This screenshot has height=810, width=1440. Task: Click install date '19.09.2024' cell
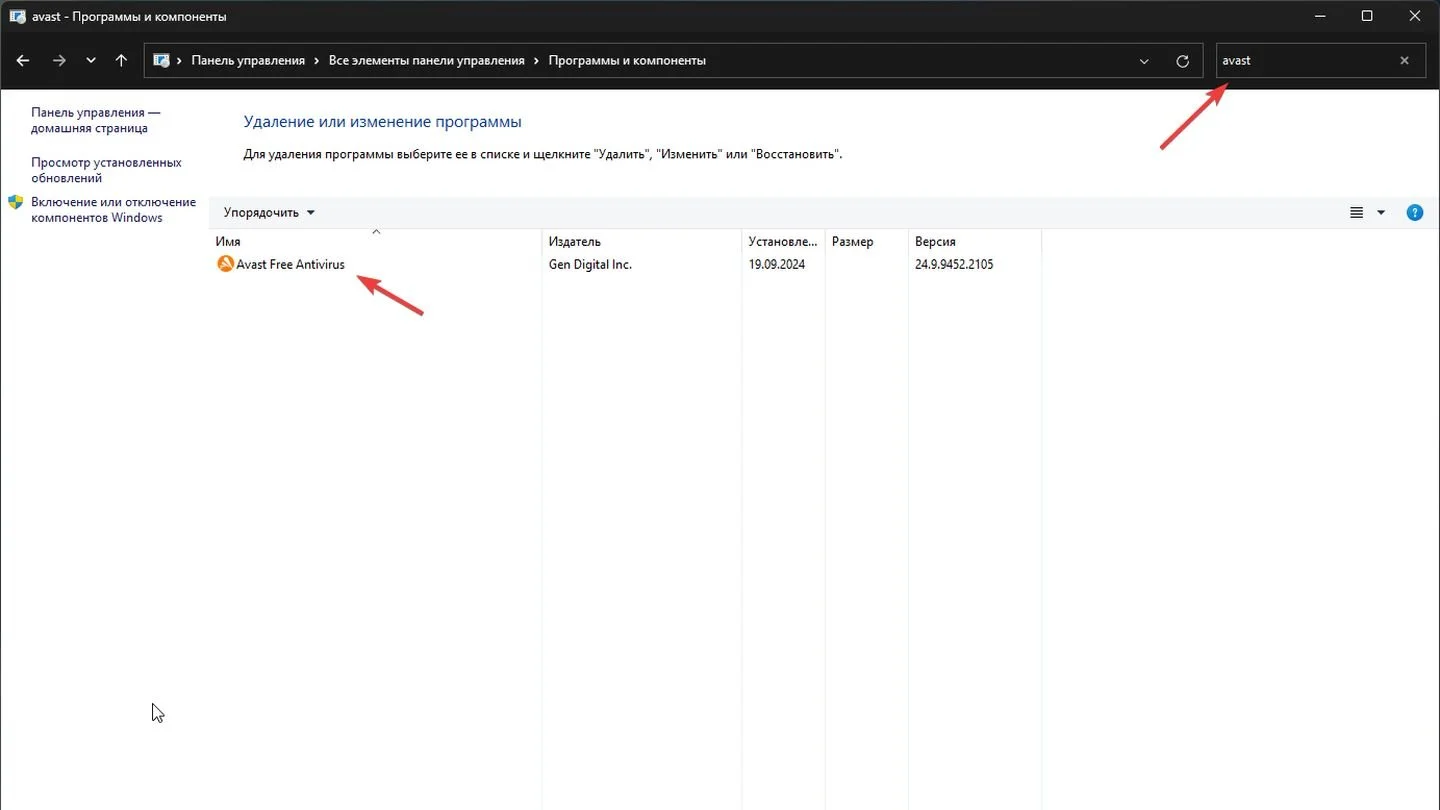pos(777,264)
